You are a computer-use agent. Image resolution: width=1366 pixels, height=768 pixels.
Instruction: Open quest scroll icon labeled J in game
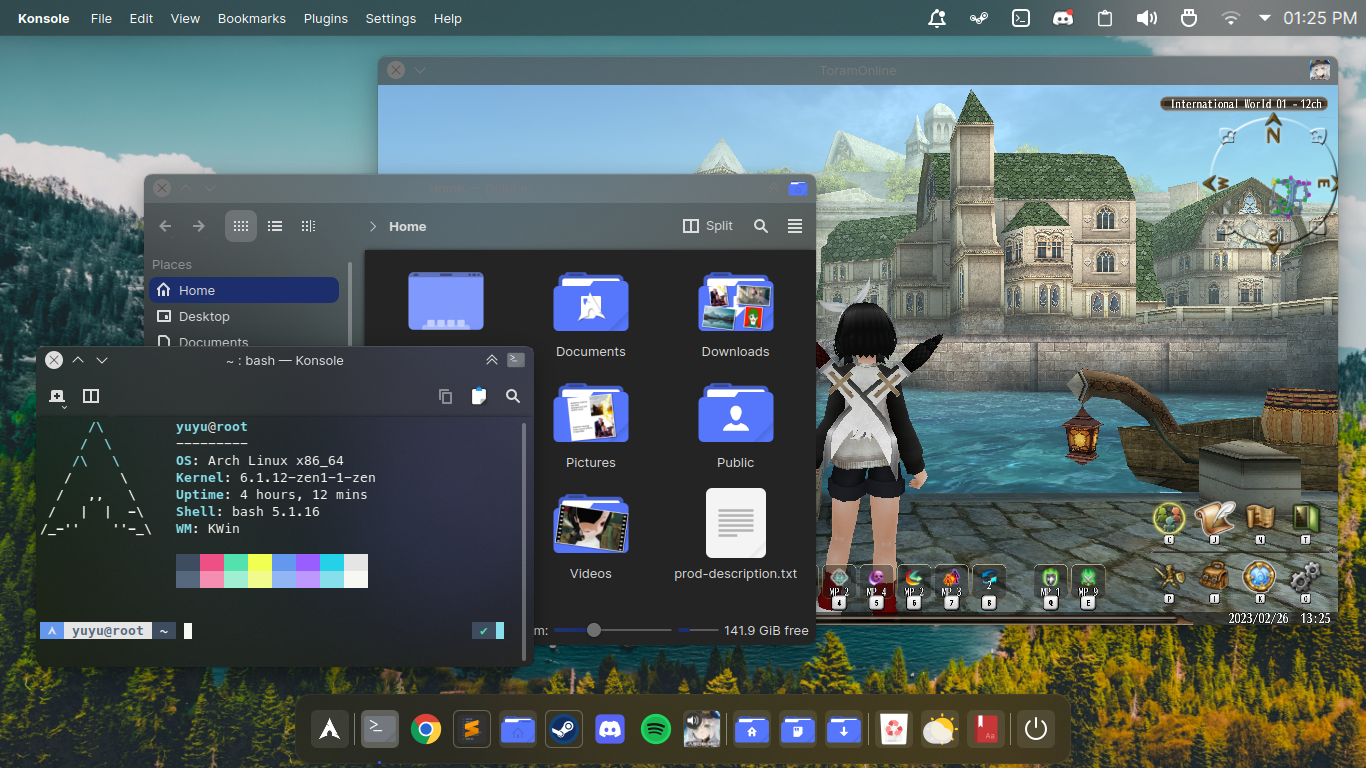click(1214, 521)
